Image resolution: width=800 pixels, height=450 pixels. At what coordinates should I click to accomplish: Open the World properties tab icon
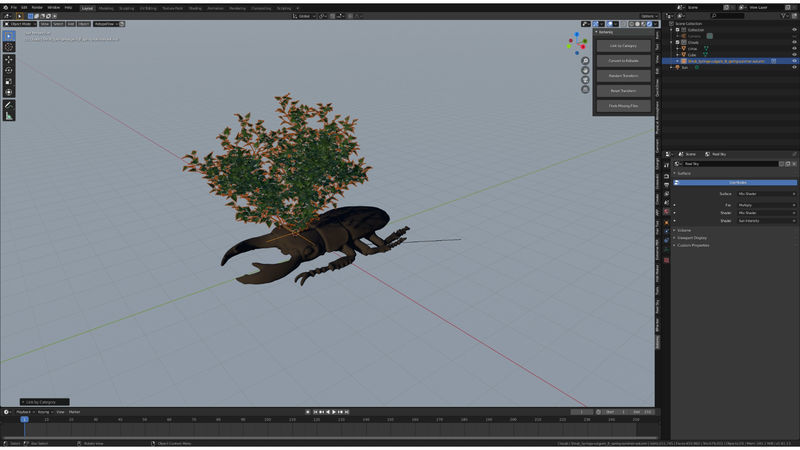666,212
